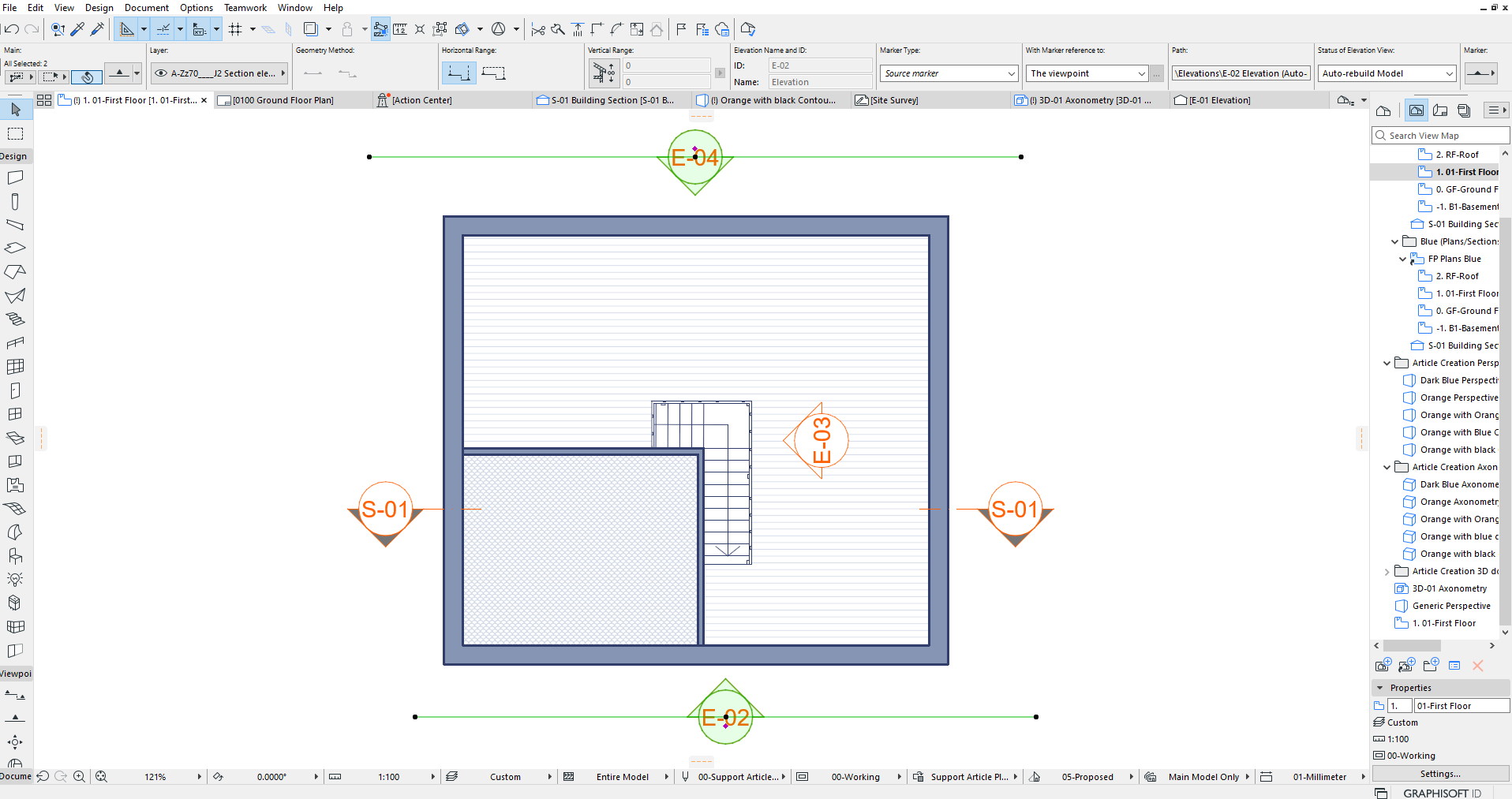Open the Marker Type 'Source marker' dropdown

pyautogui.click(x=949, y=73)
